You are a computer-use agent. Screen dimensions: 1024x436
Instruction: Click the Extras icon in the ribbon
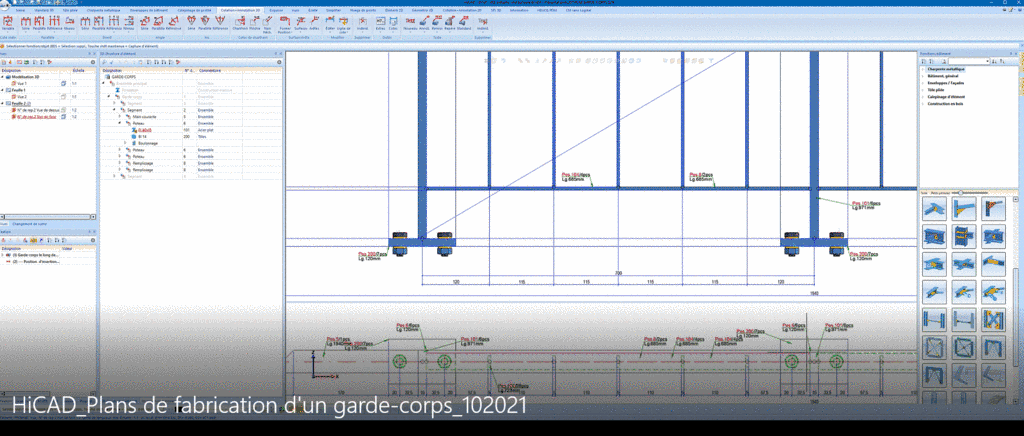point(380,23)
